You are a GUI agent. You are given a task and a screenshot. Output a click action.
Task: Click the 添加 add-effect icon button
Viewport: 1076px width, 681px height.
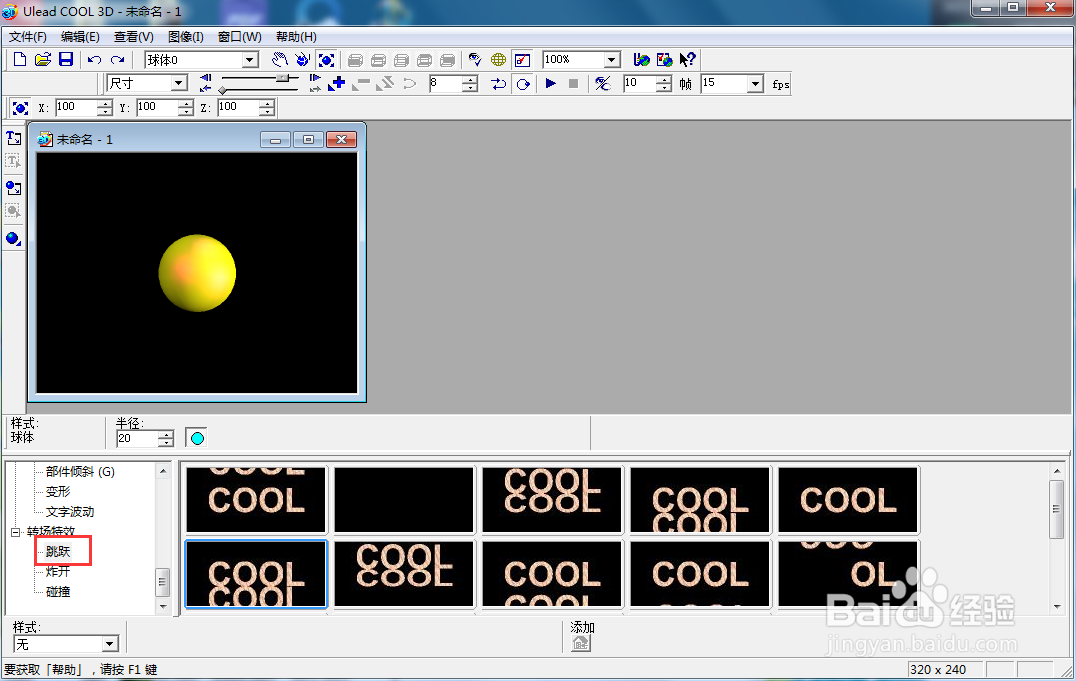coord(581,643)
